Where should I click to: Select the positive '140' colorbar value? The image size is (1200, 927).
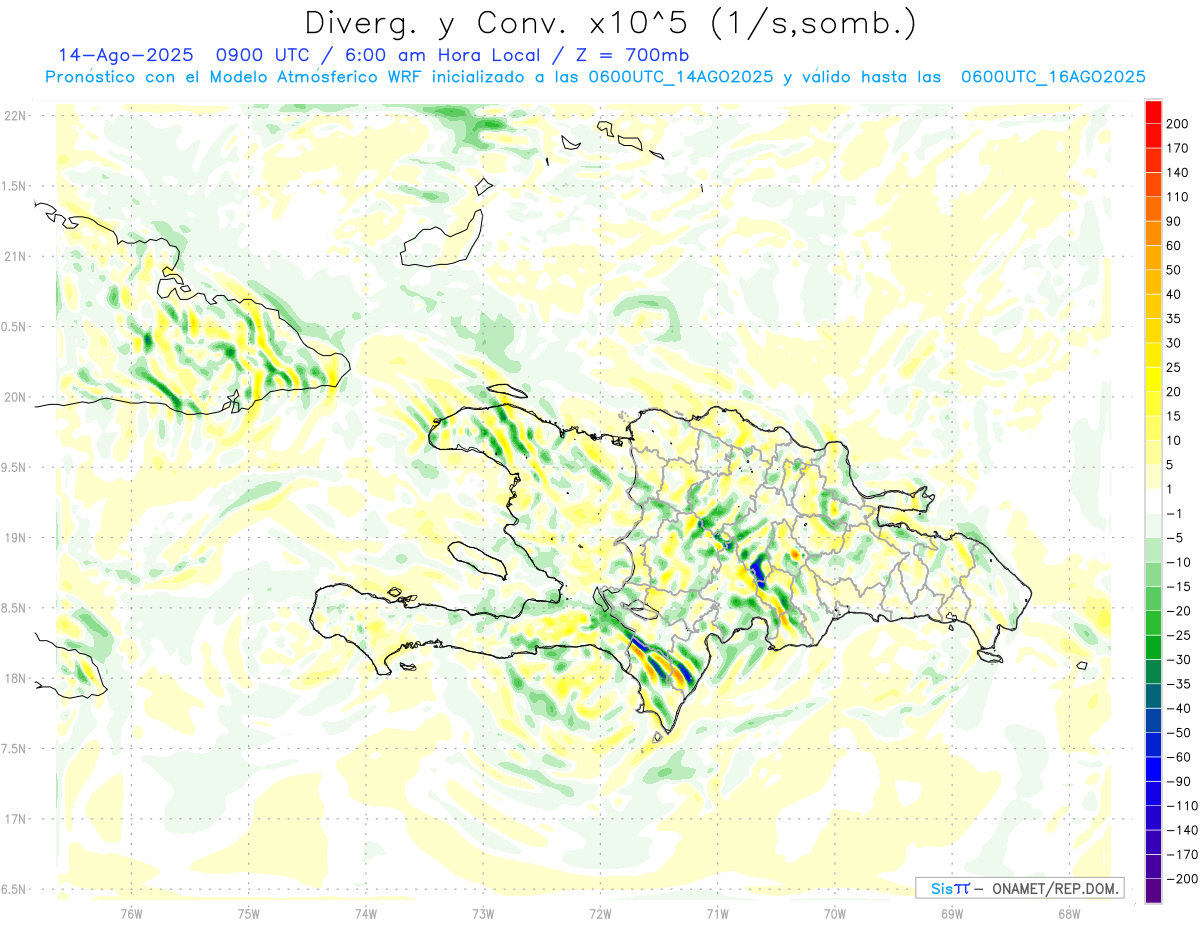pyautogui.click(x=1179, y=172)
